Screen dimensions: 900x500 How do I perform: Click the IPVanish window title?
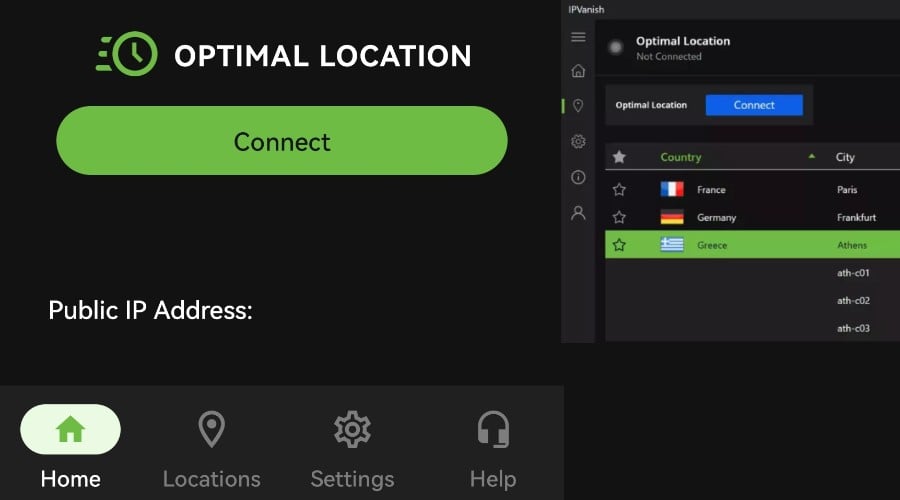(586, 9)
